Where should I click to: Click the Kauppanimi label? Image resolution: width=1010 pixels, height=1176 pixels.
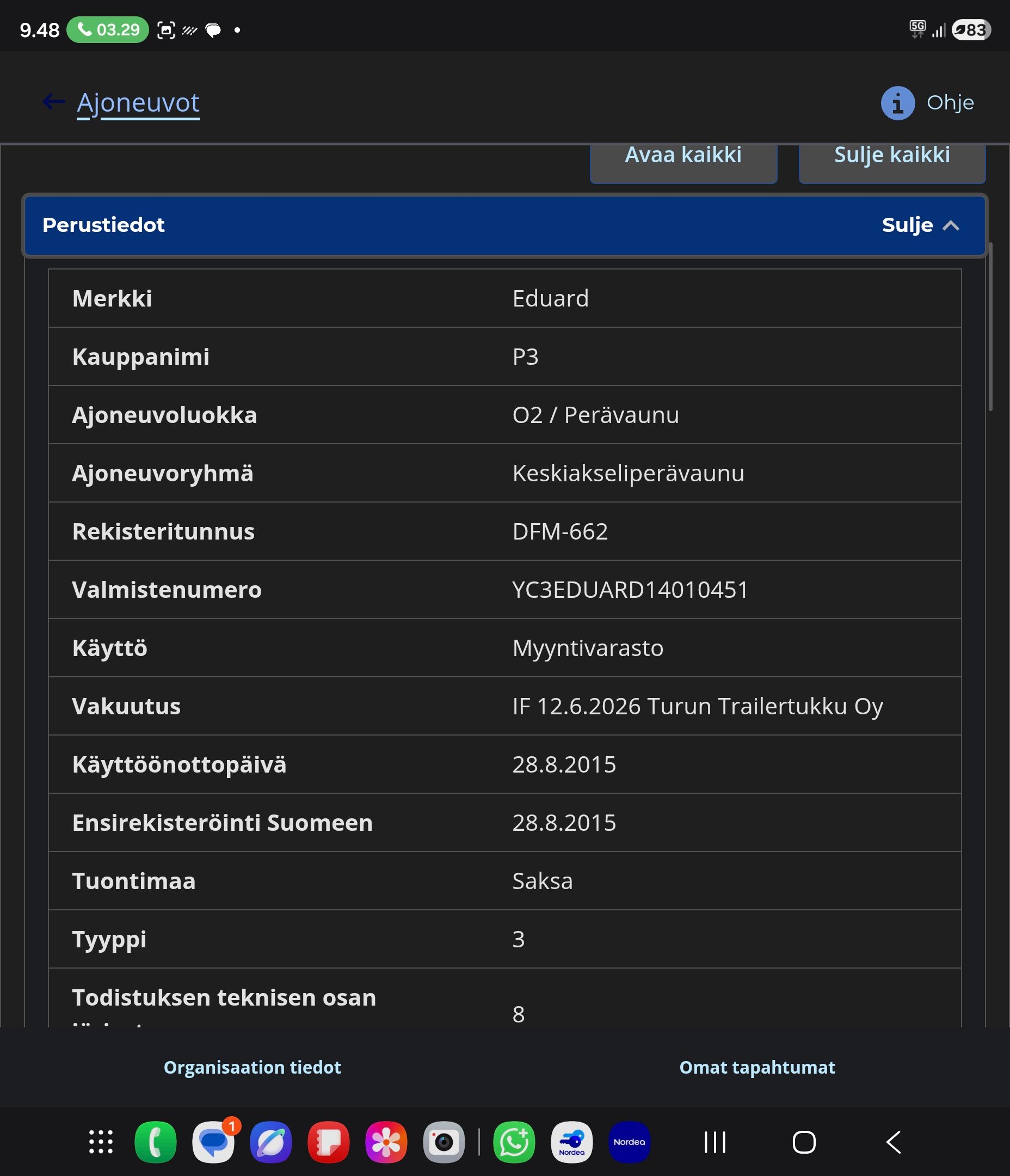(141, 358)
